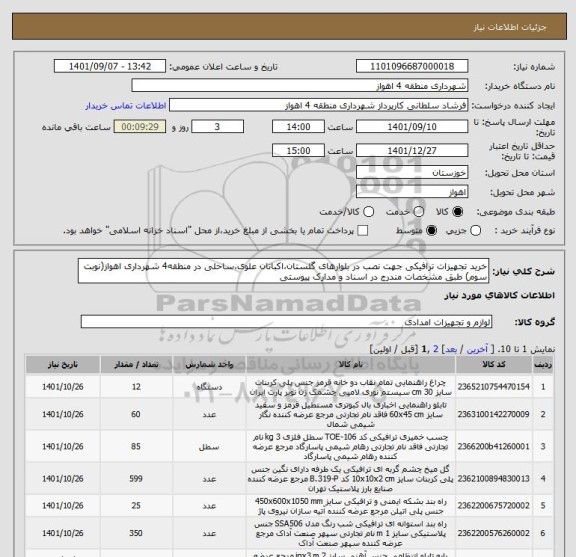Click item code 2363100142270009
Image resolution: width=576 pixels, height=557 pixels.
[494, 414]
